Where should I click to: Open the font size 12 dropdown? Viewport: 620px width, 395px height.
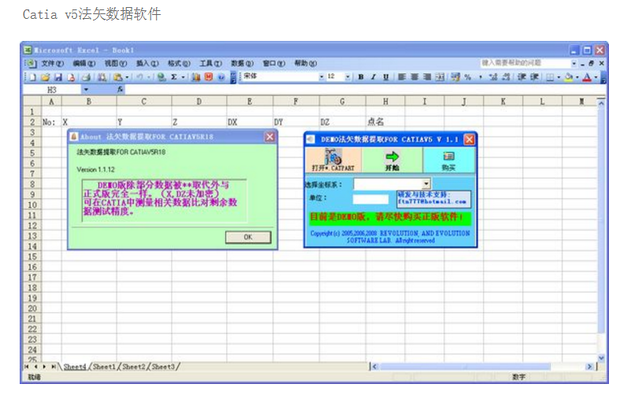[x=348, y=77]
